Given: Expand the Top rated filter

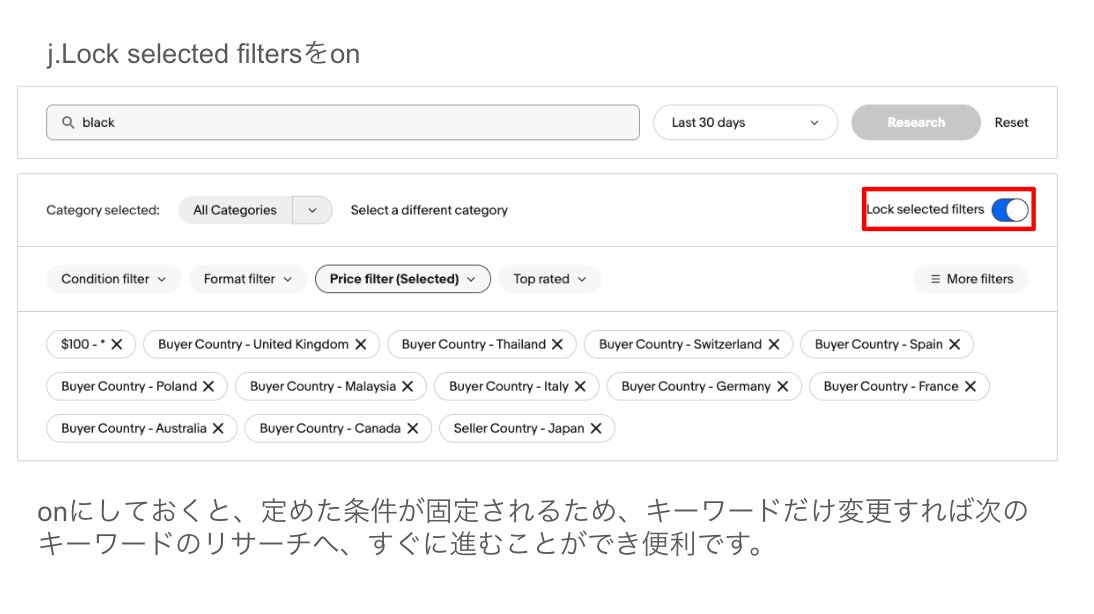Looking at the screenshot, I should pos(550,279).
